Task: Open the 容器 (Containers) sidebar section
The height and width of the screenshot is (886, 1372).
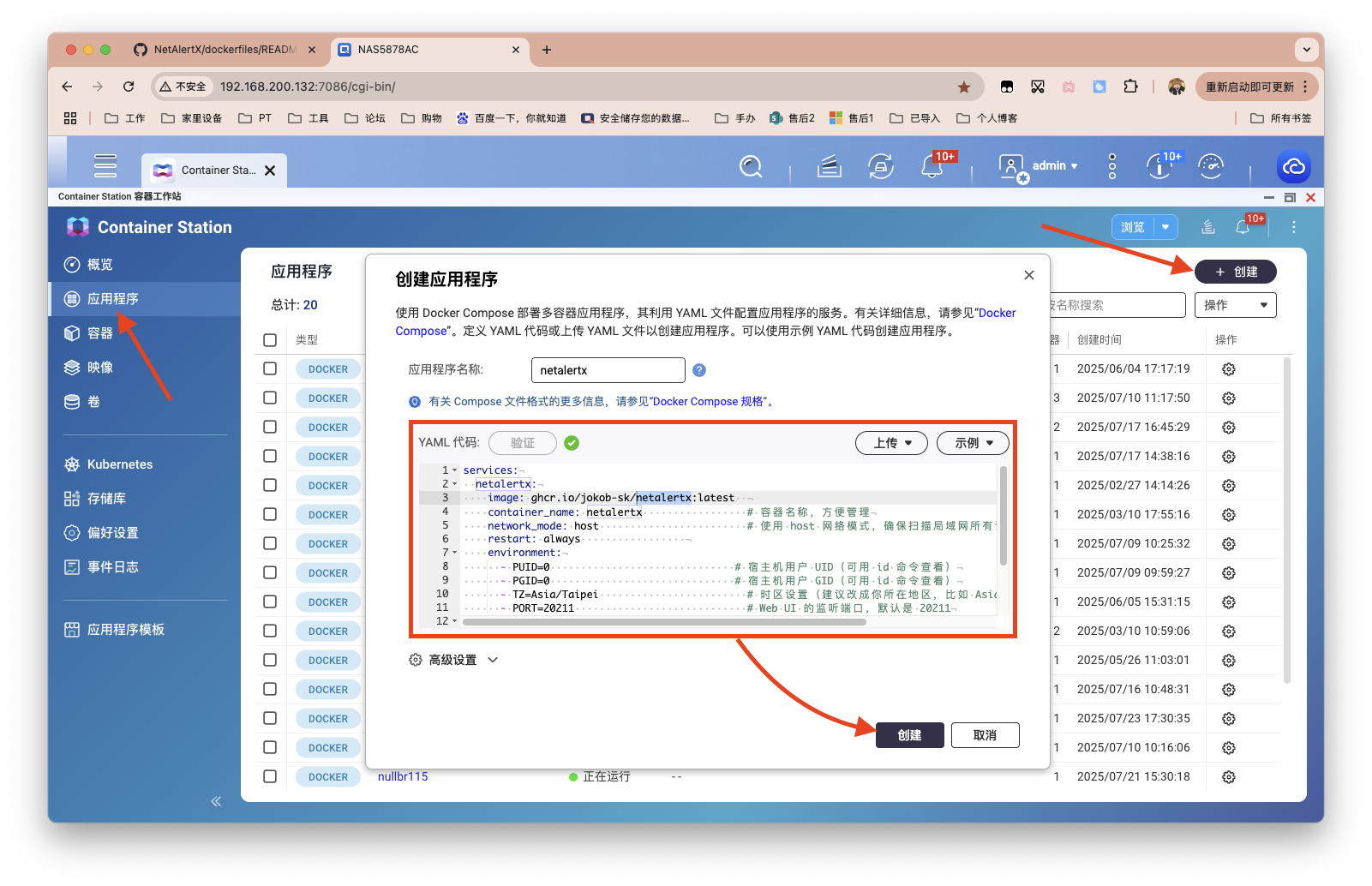Action: pos(99,332)
